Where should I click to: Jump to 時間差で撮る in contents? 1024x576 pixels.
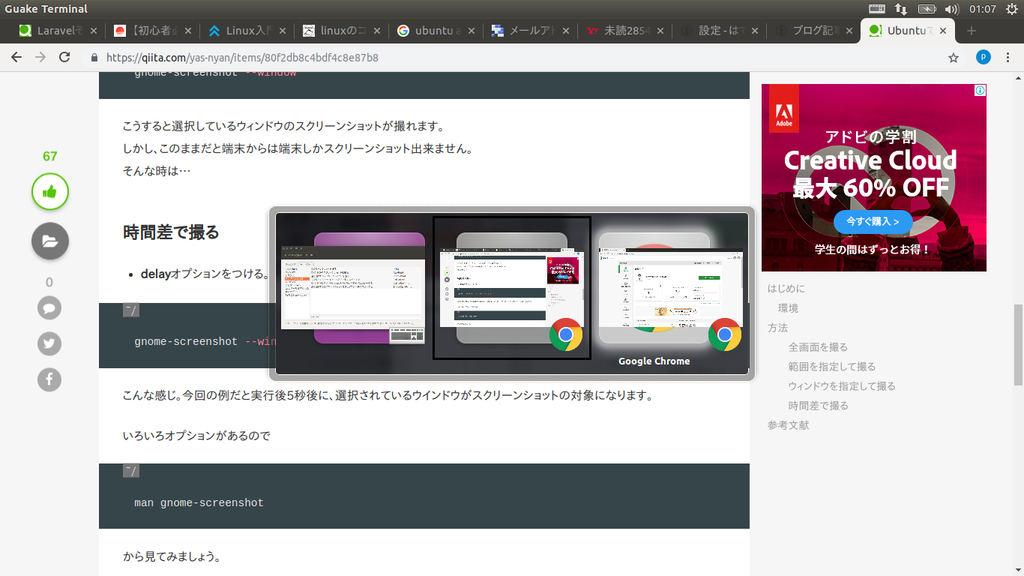pyautogui.click(x=818, y=406)
